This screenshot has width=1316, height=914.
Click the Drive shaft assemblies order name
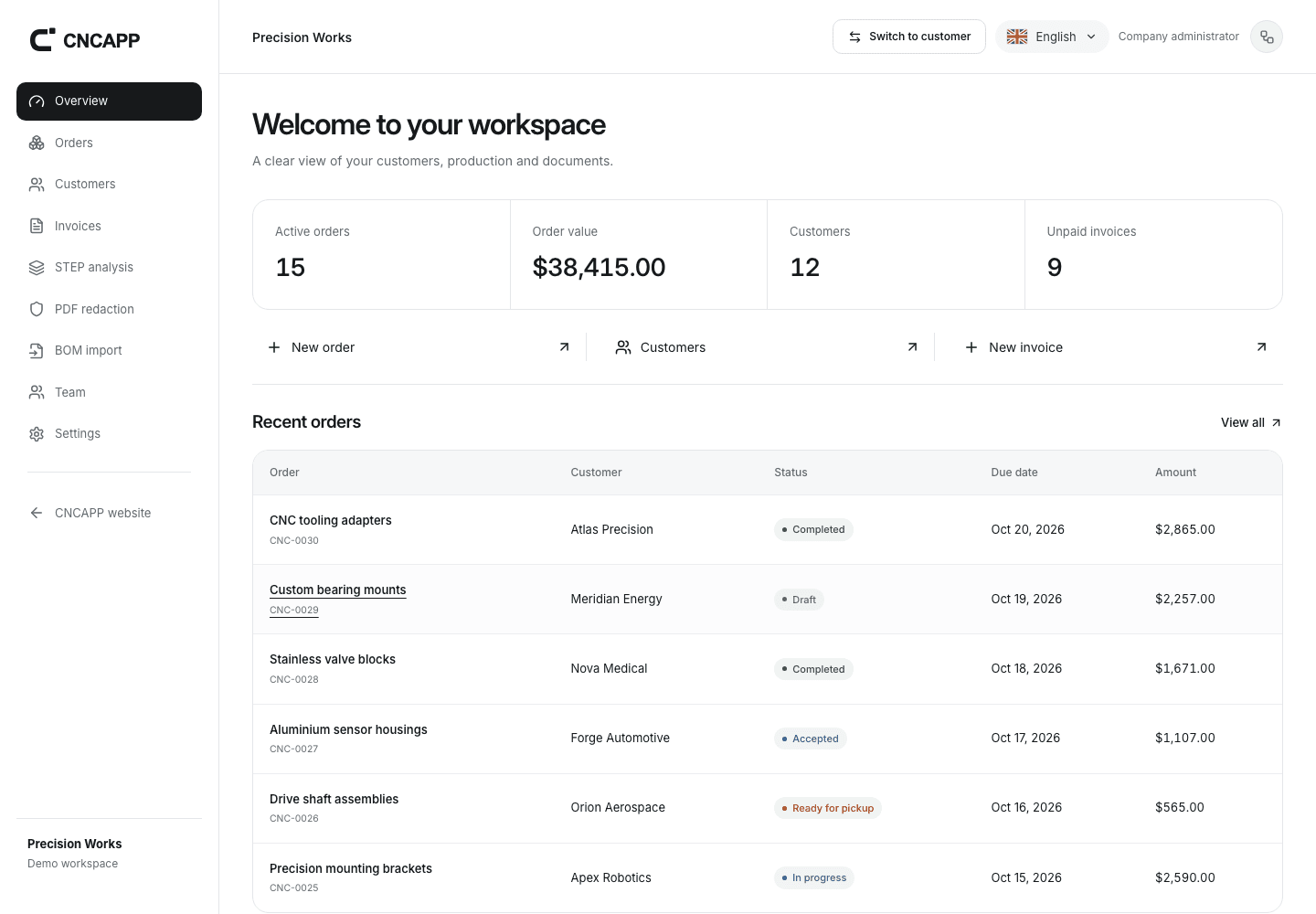click(x=334, y=799)
